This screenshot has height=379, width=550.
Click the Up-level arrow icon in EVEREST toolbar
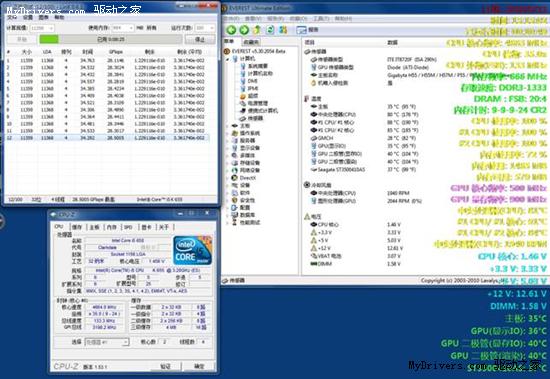257,30
